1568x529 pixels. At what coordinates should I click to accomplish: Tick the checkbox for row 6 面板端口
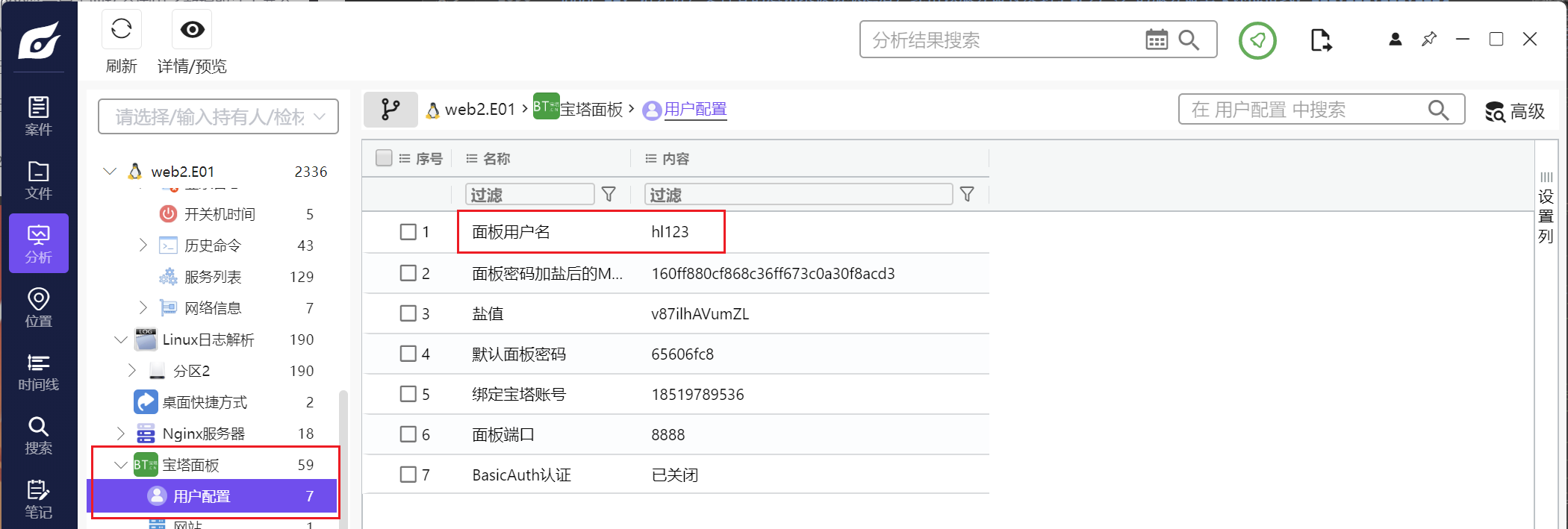pyautogui.click(x=408, y=434)
